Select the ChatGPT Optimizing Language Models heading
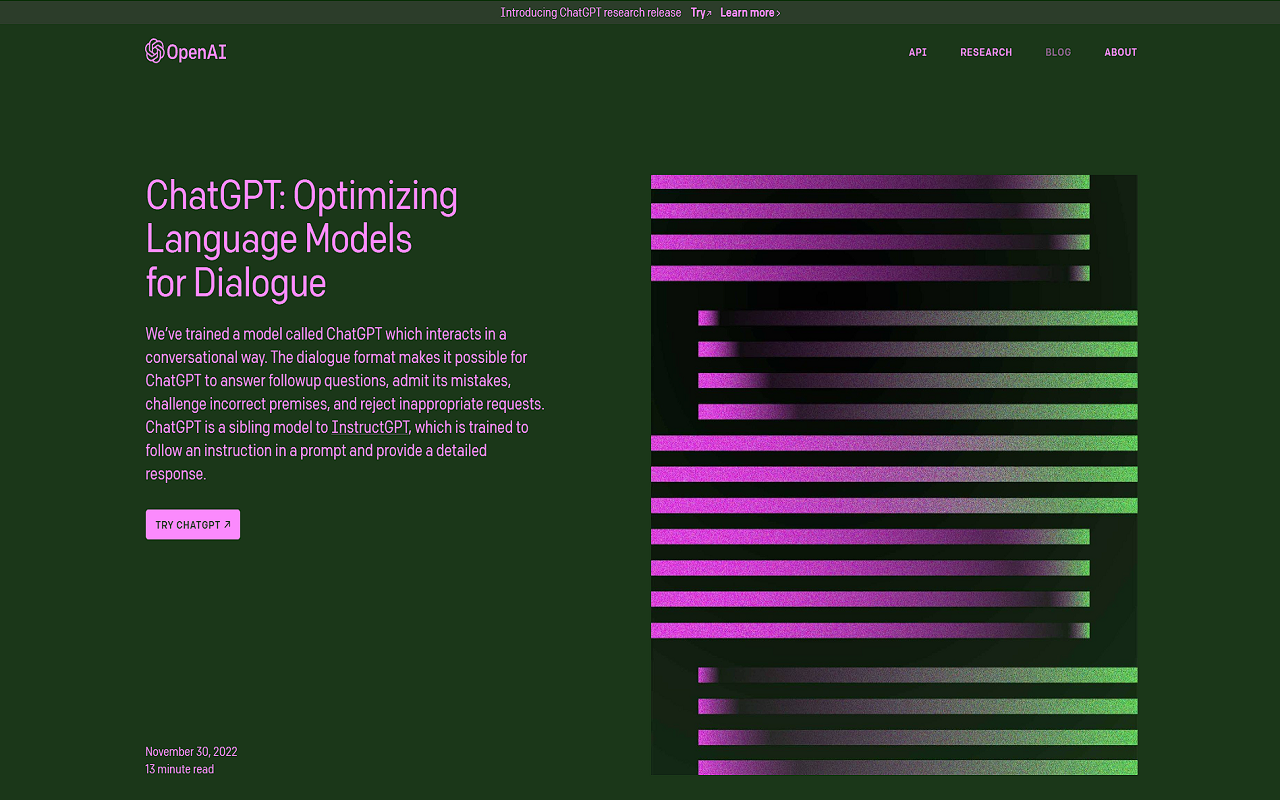Screen dimensions: 1280x800 [x=302, y=239]
